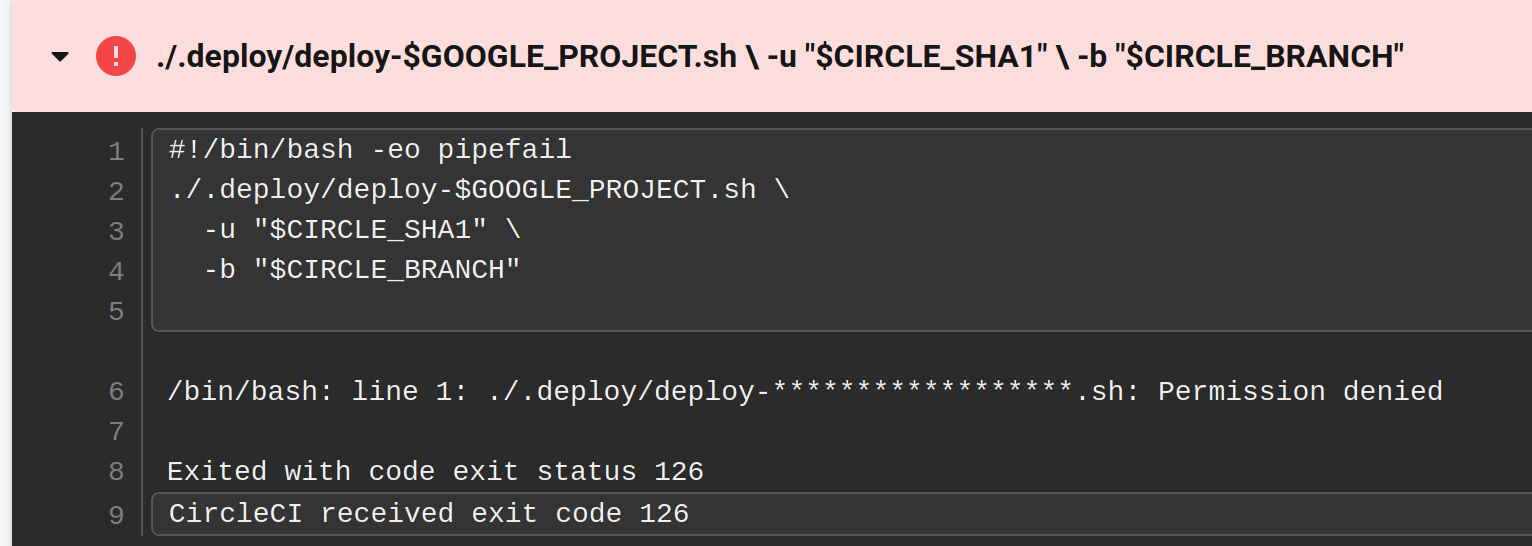Click 'Exited with code exit status 126' line
This screenshot has height=546, width=1532.
tap(435, 471)
